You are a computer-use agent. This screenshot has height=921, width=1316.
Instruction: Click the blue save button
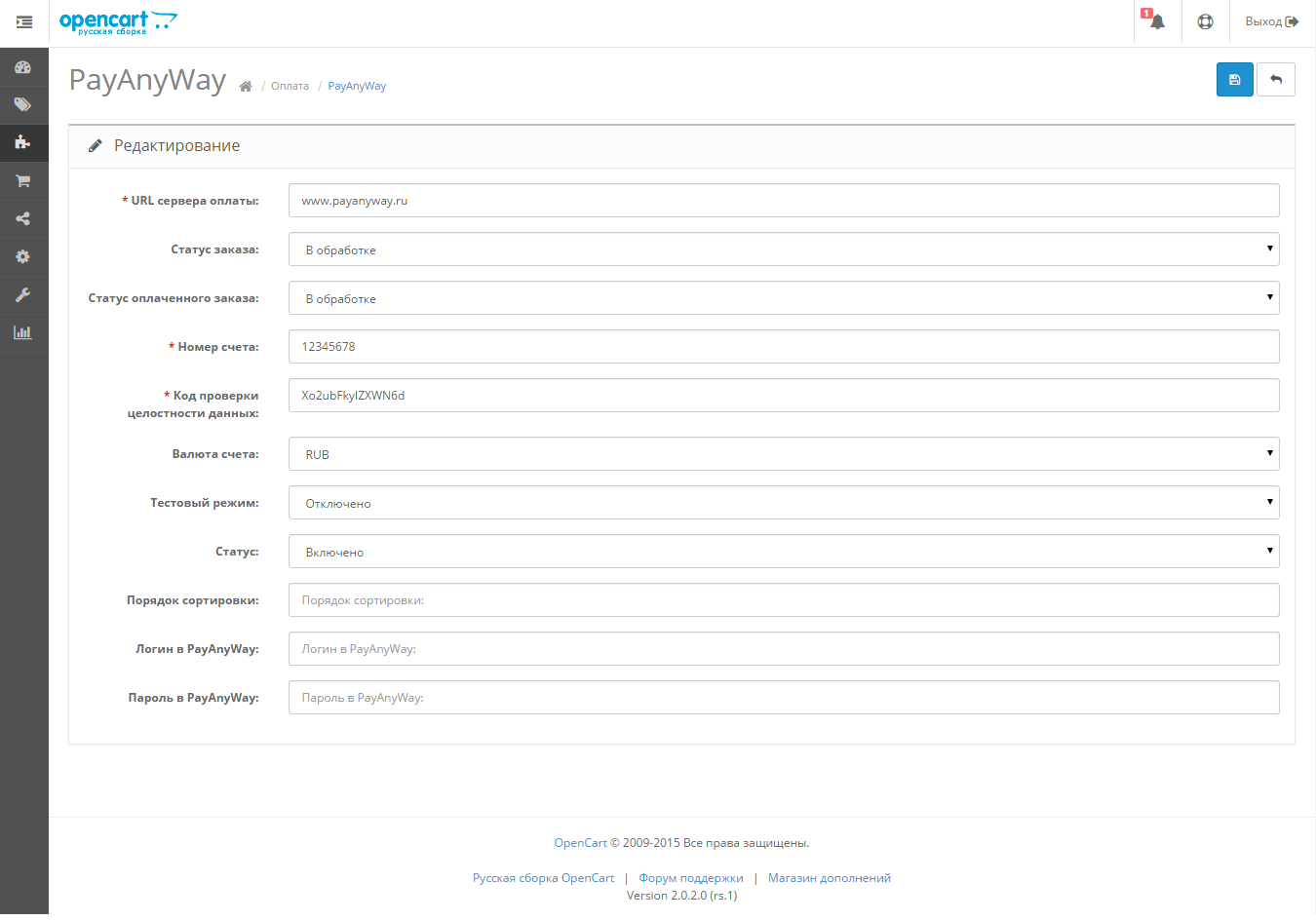click(x=1235, y=80)
